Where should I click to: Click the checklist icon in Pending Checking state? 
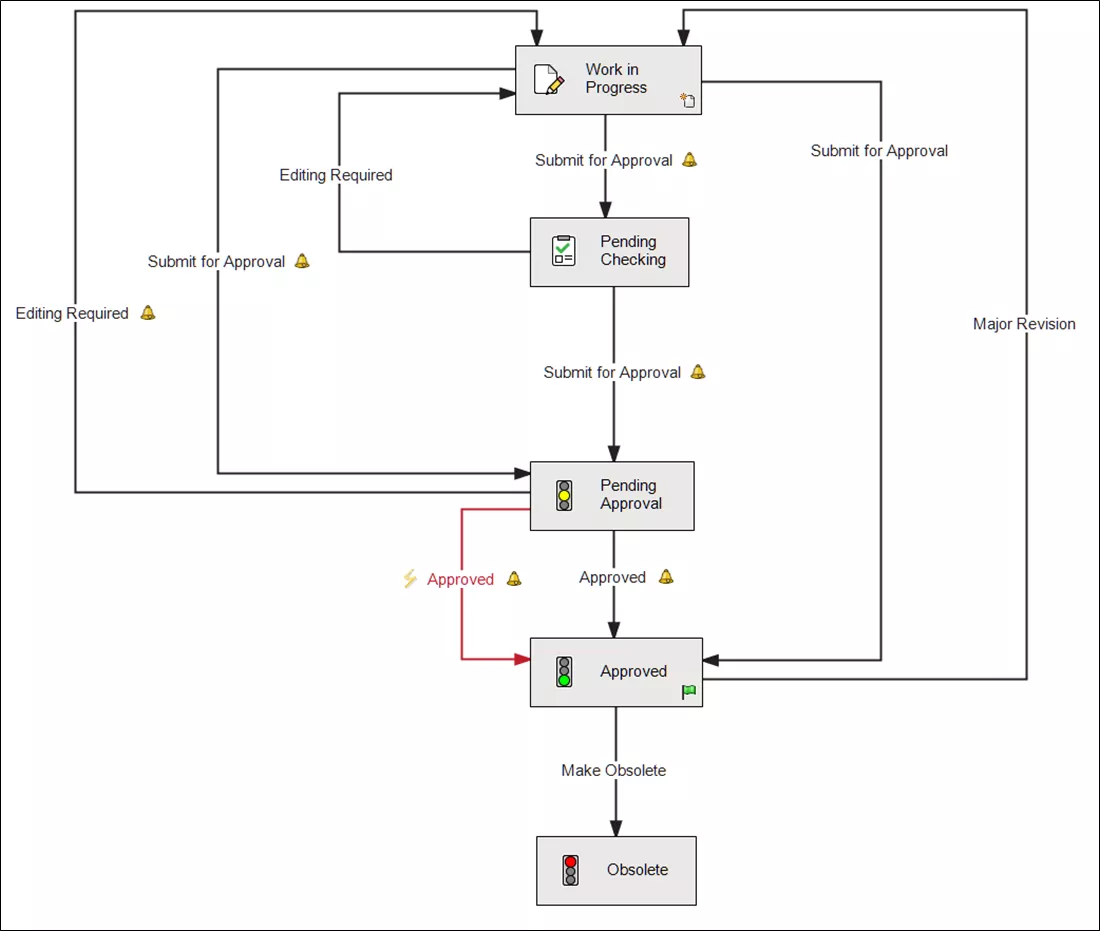pyautogui.click(x=564, y=251)
